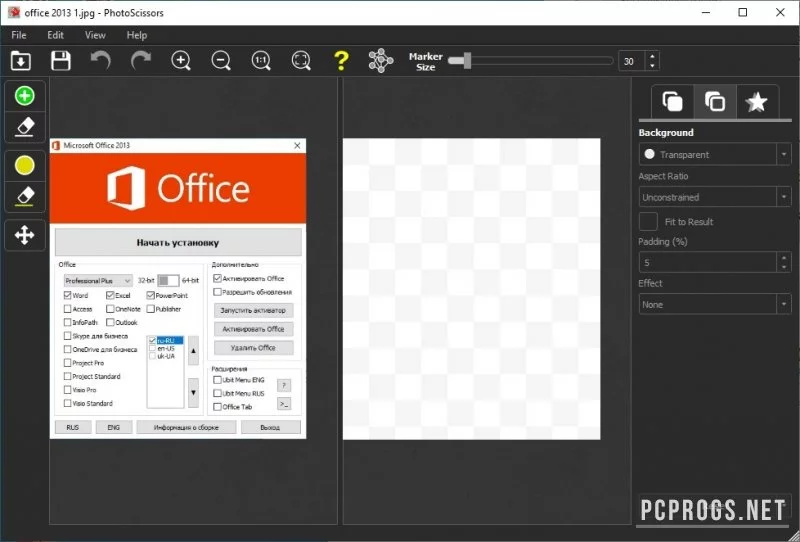
Task: Open the View menu
Action: [x=95, y=35]
